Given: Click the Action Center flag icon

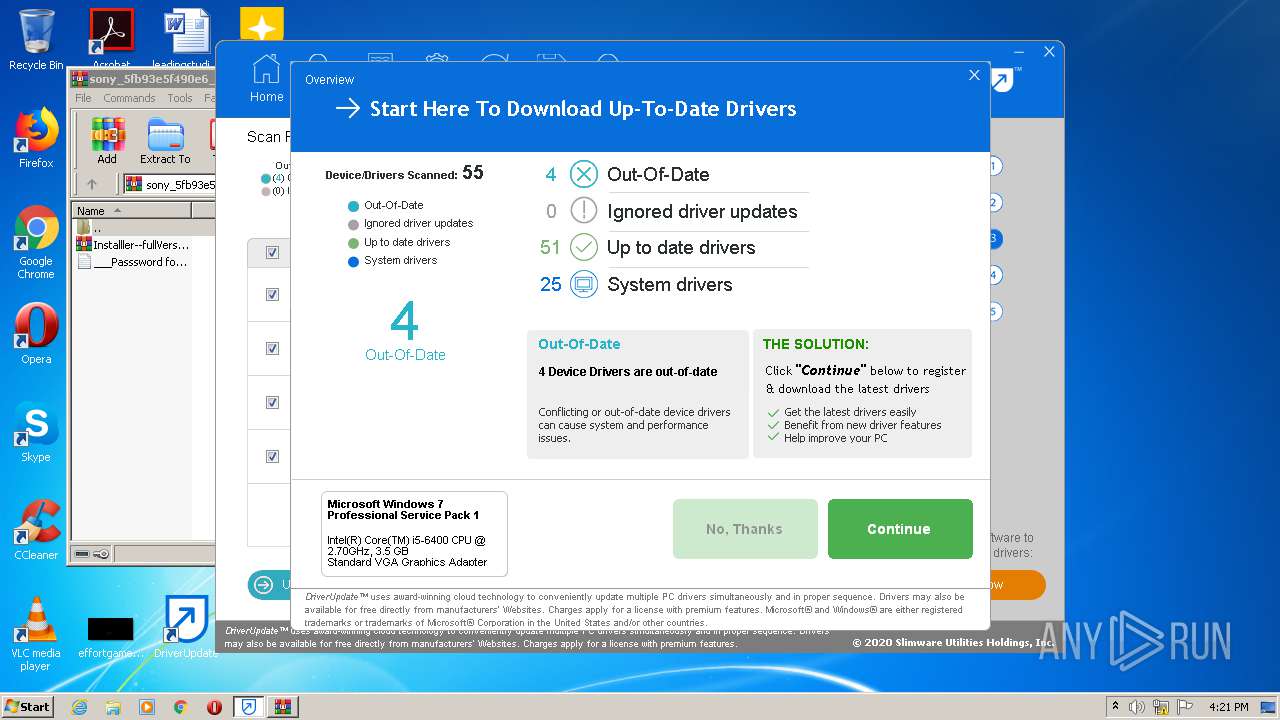Looking at the screenshot, I should (1184, 706).
